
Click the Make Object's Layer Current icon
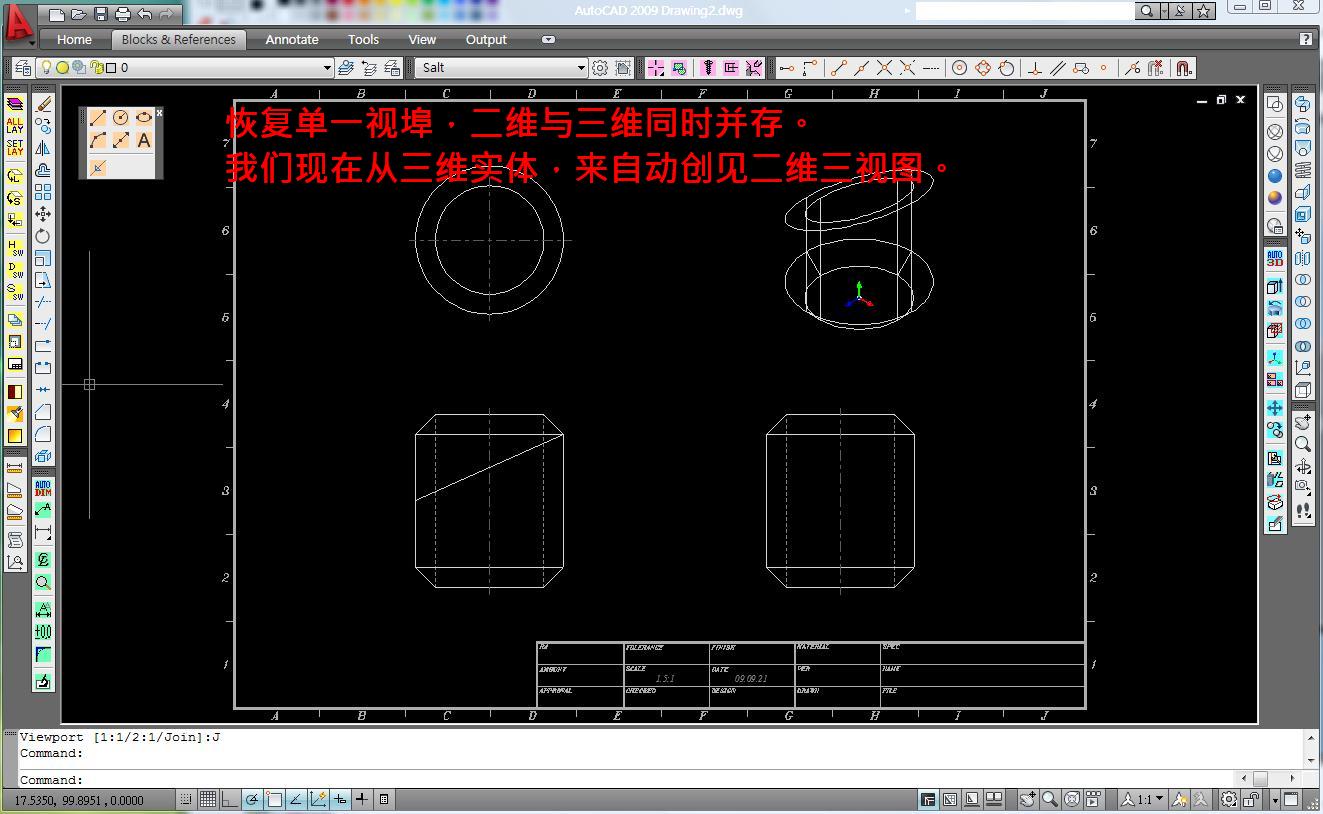[x=346, y=68]
